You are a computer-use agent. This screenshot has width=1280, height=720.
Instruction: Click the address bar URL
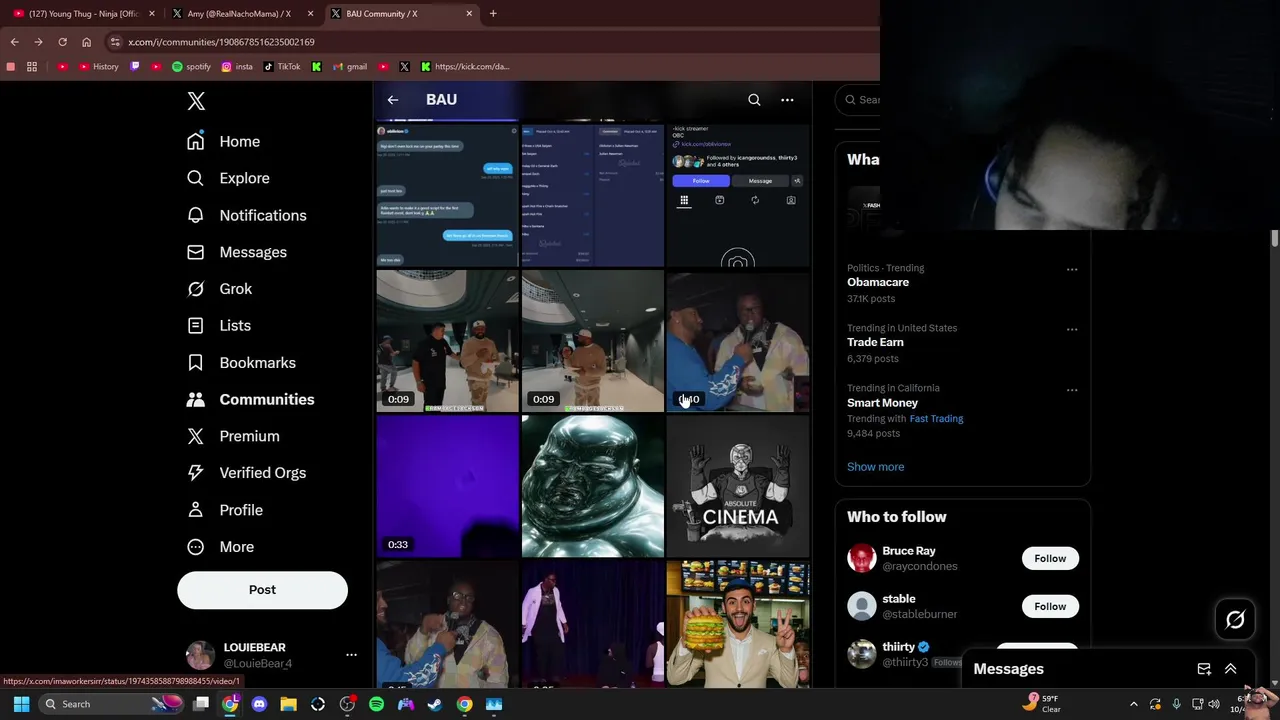point(221,42)
